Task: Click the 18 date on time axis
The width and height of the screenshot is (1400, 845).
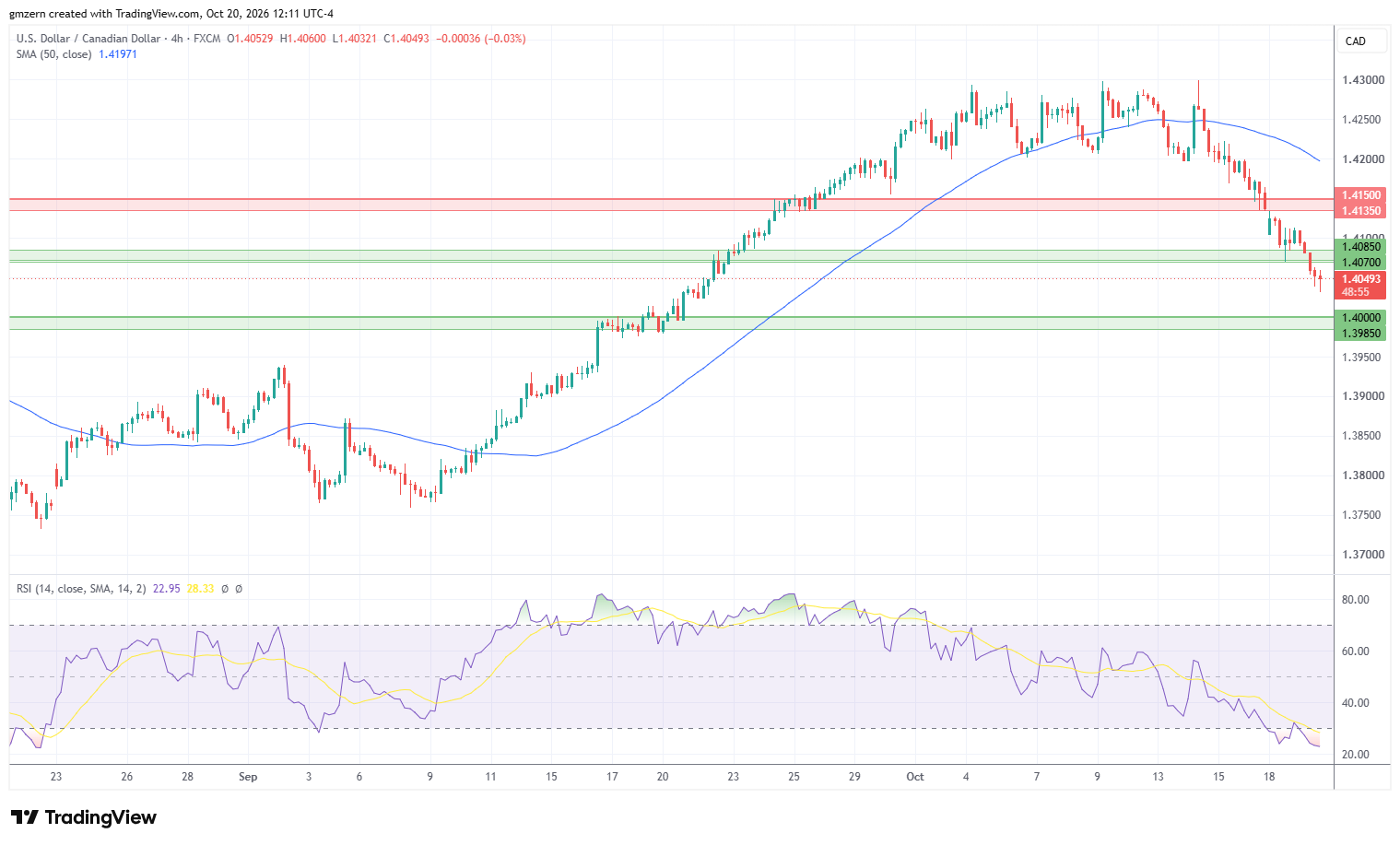Action: (1269, 777)
